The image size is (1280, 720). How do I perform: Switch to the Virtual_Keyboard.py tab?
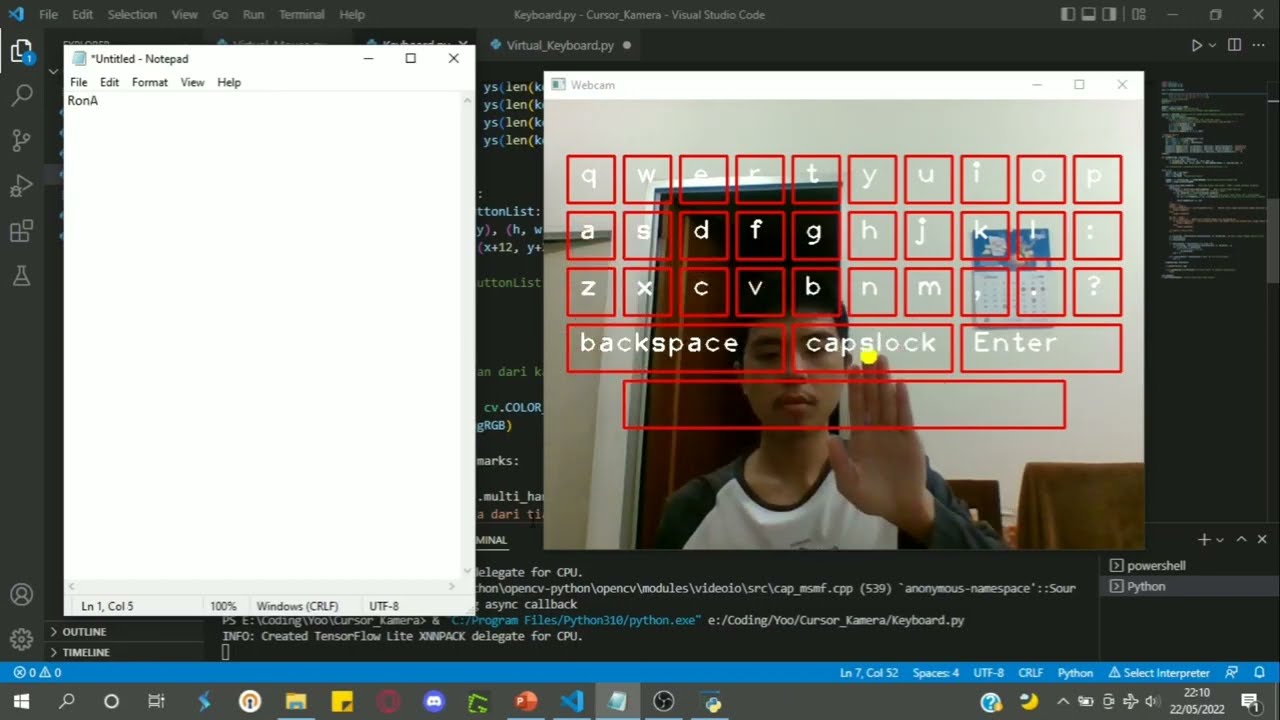click(560, 45)
